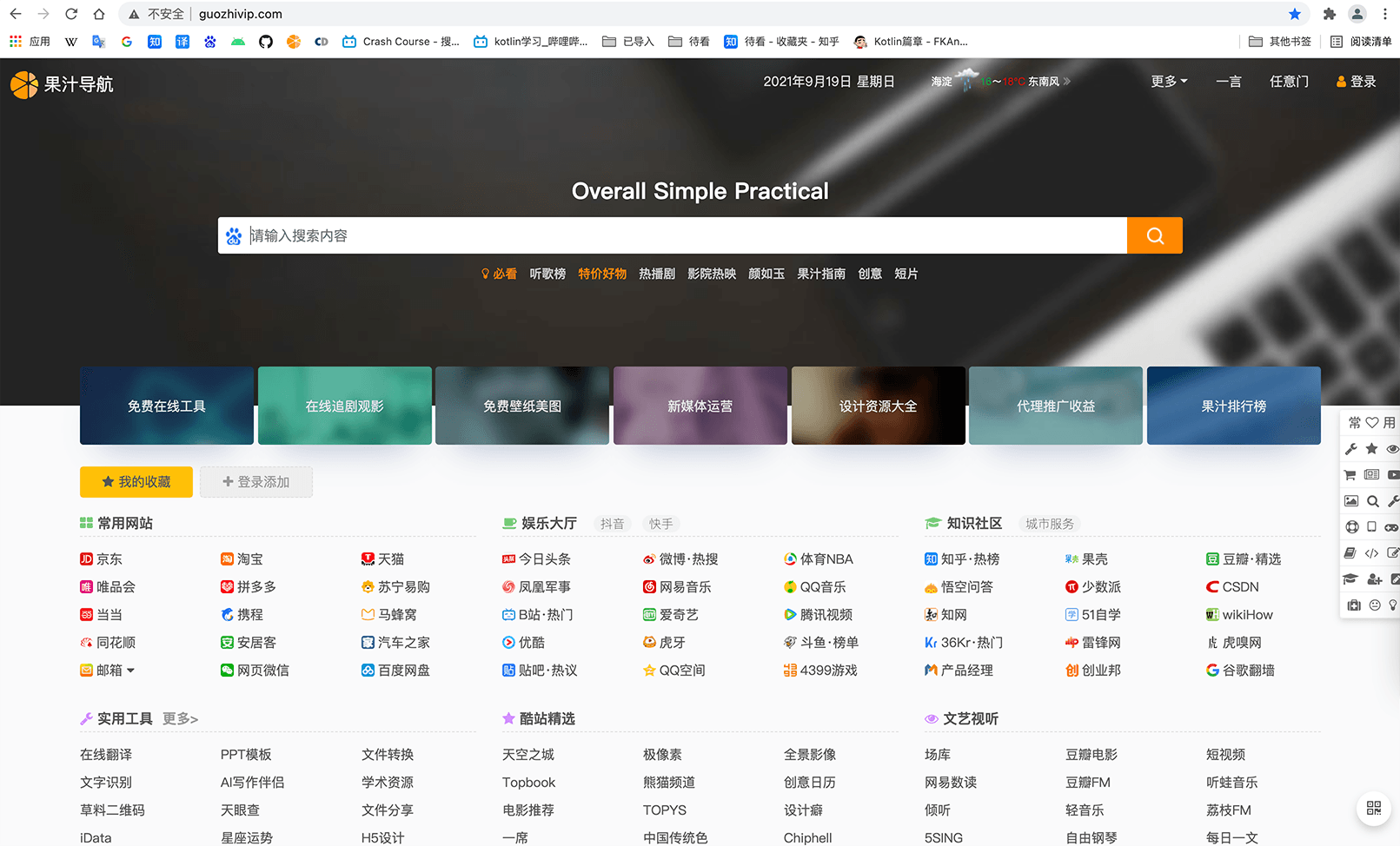The width and height of the screenshot is (1400, 846).
Task: Select the 快手 tab beside 娱乐大厅
Action: pos(661,524)
